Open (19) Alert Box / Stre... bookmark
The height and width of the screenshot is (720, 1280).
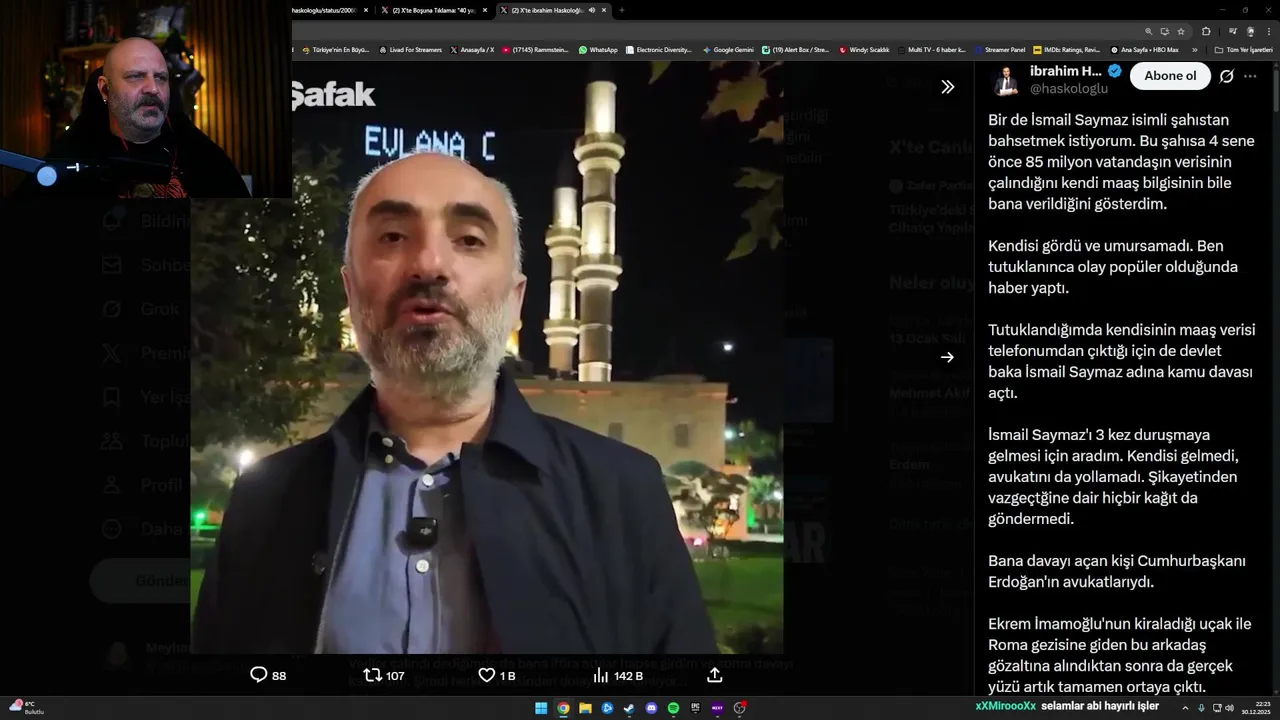[795, 49]
